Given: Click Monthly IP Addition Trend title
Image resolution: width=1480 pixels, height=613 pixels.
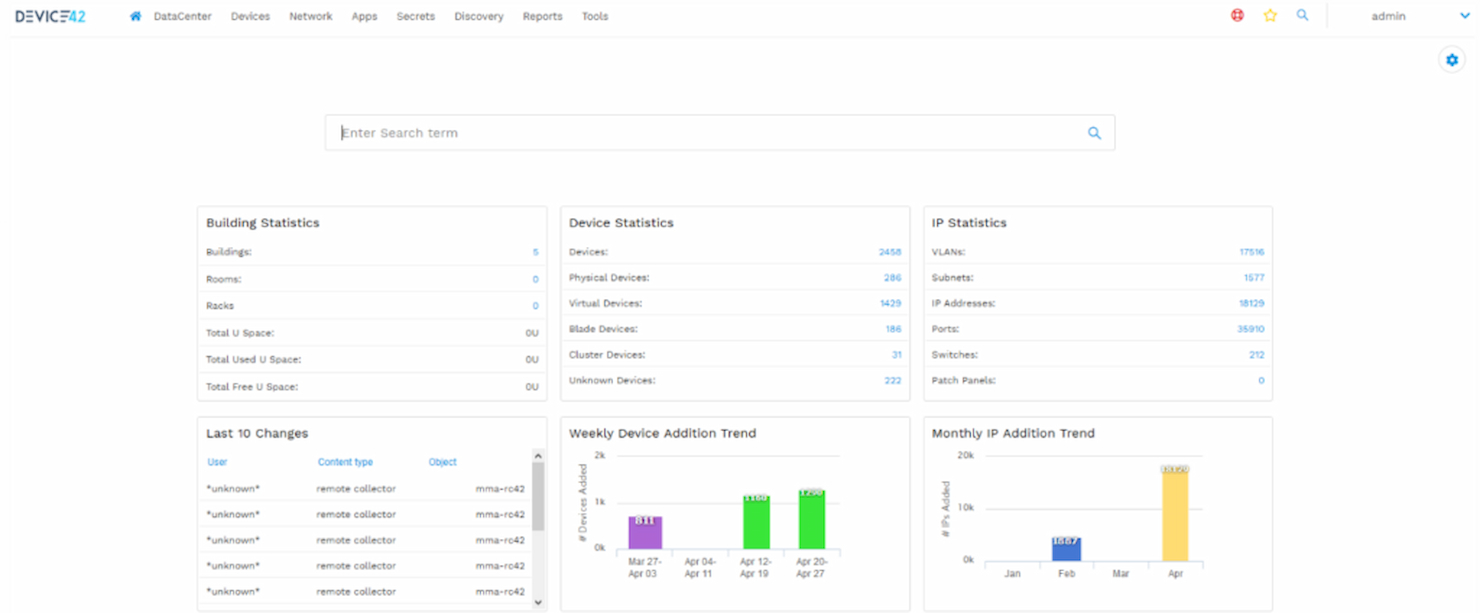Looking at the screenshot, I should click(1013, 434).
